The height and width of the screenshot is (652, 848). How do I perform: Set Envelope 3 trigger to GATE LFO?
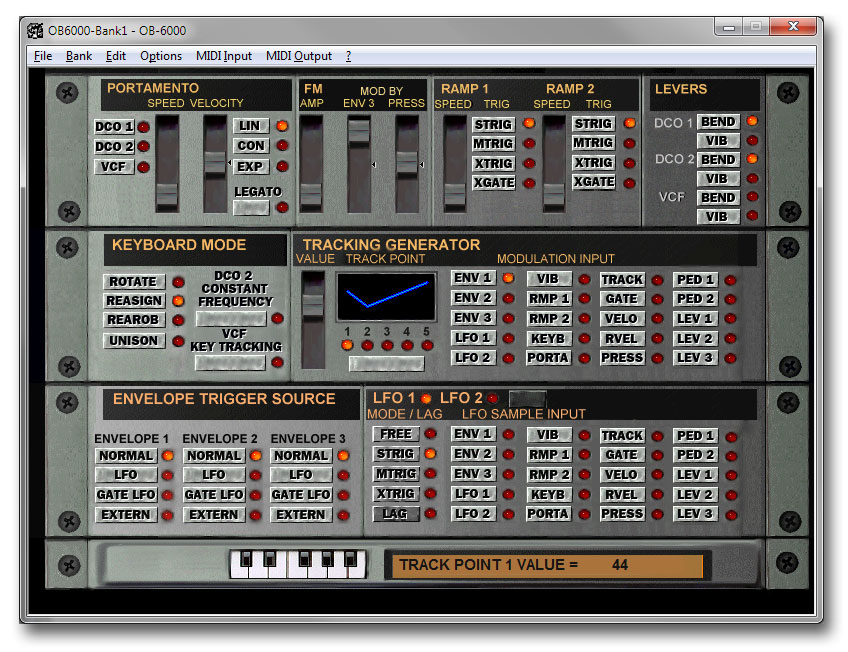(x=301, y=495)
